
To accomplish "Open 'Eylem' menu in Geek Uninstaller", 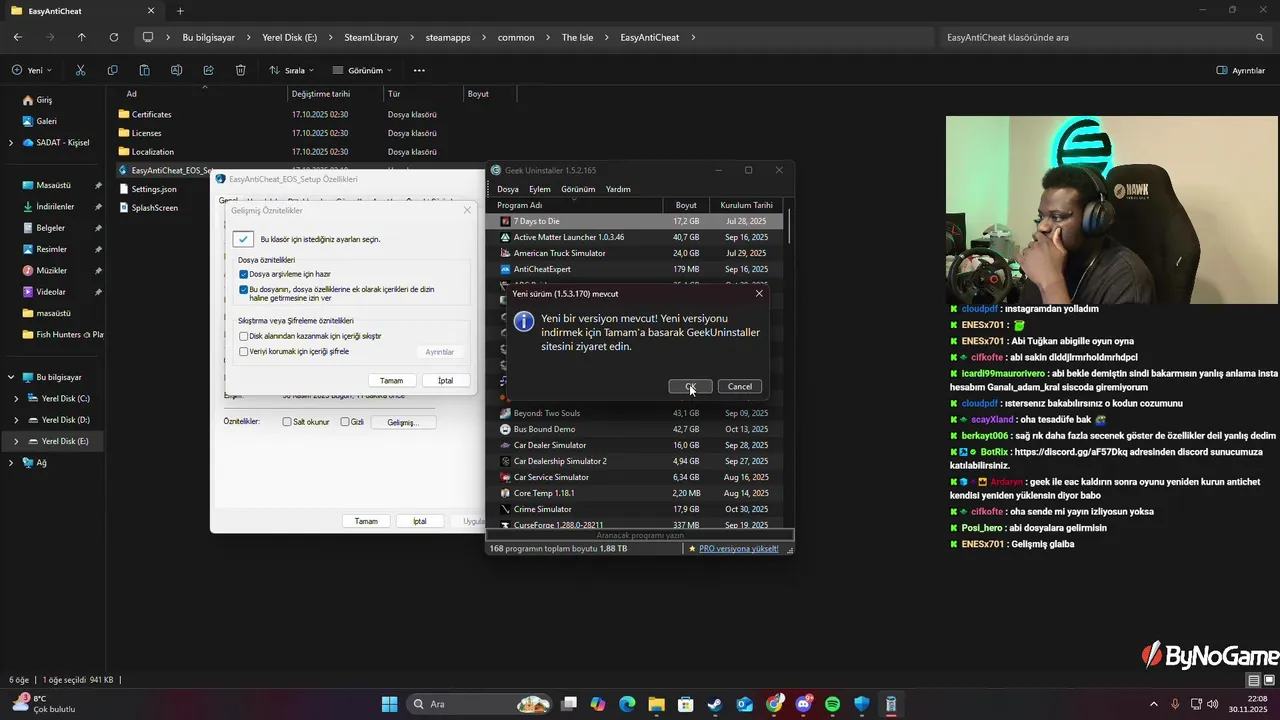I will pyautogui.click(x=540, y=189).
